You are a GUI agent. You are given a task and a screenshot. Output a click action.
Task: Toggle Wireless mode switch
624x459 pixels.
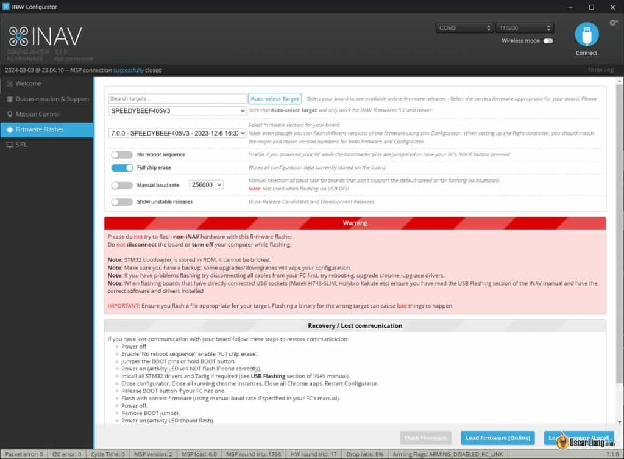coord(548,41)
